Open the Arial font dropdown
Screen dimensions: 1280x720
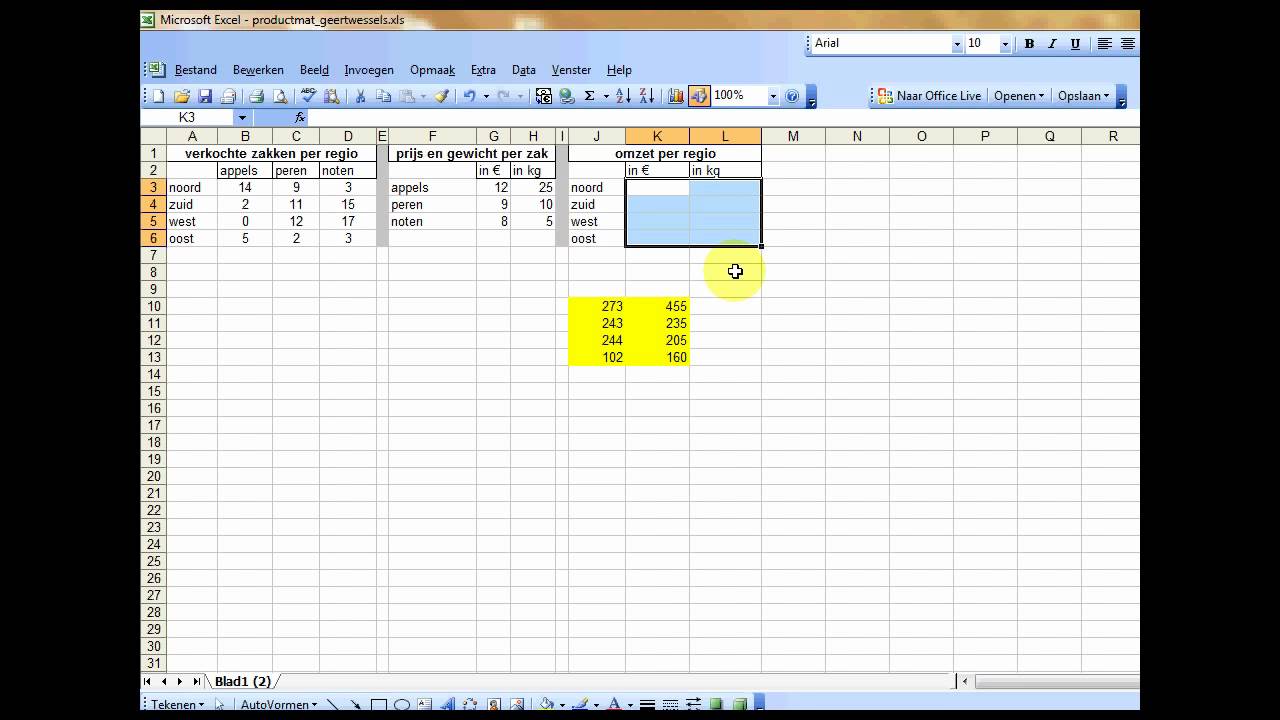(x=957, y=44)
